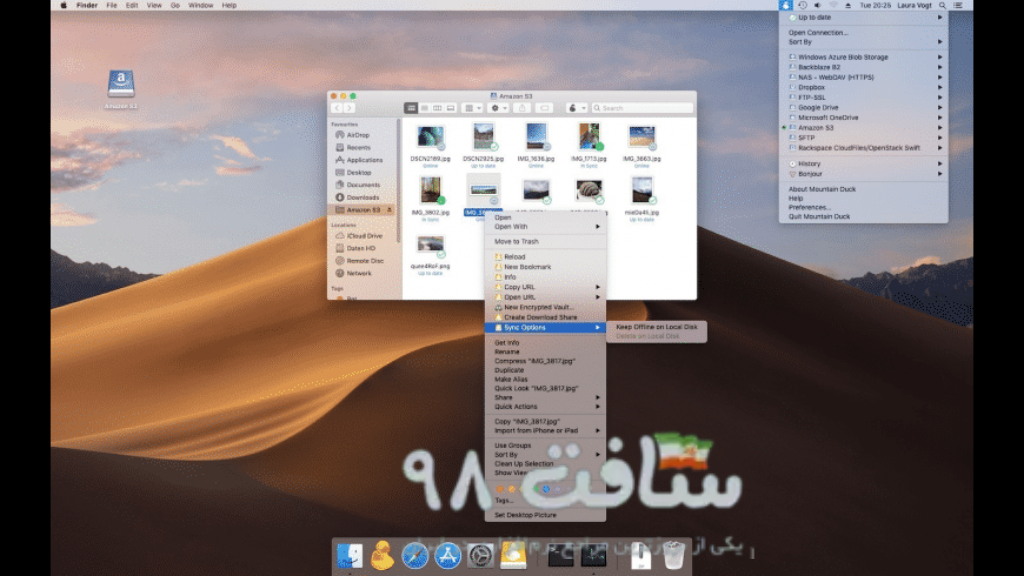The height and width of the screenshot is (576, 1024).
Task: Expand Import from iPhone or iPad submenu
Action: coord(545,430)
